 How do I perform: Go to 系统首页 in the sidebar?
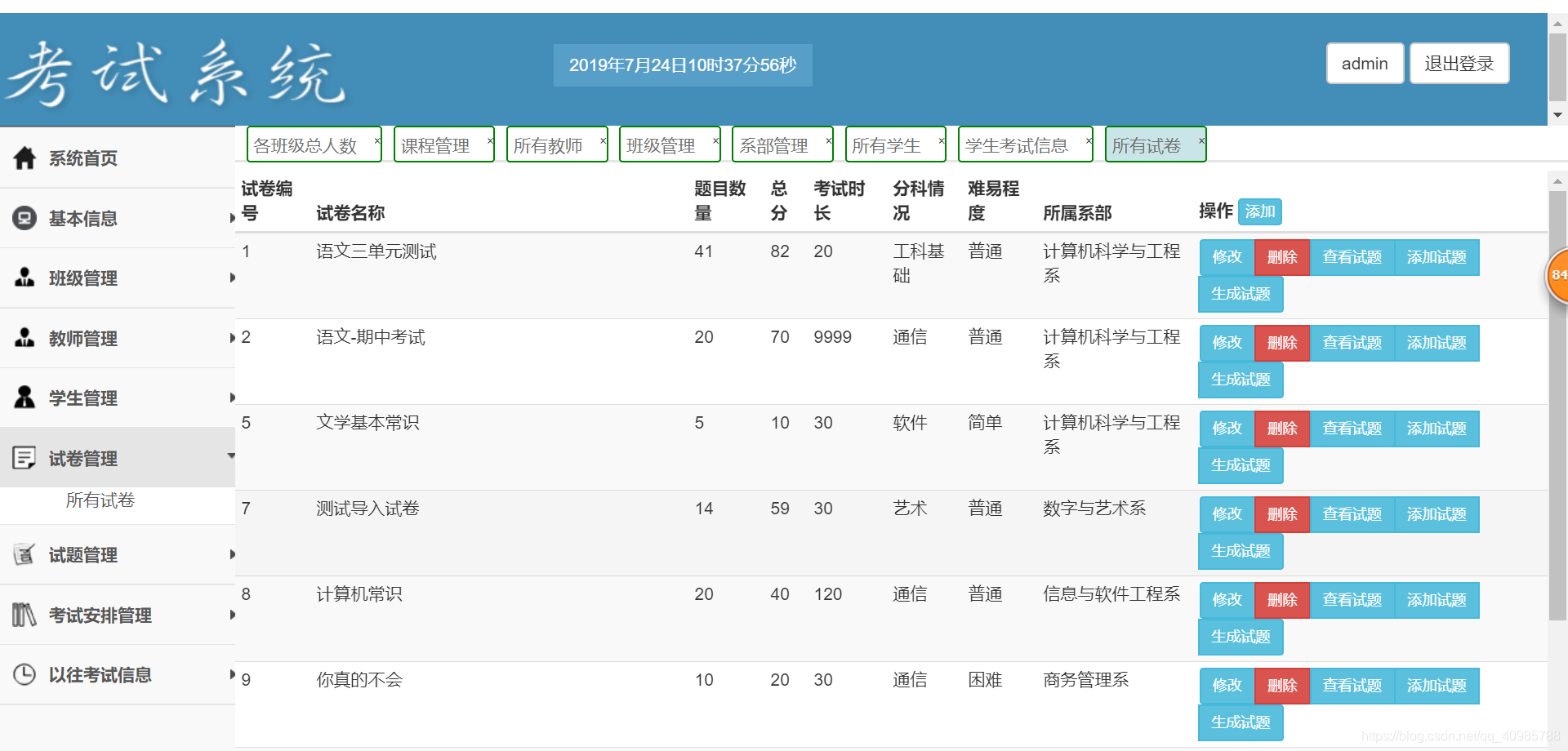point(83,158)
